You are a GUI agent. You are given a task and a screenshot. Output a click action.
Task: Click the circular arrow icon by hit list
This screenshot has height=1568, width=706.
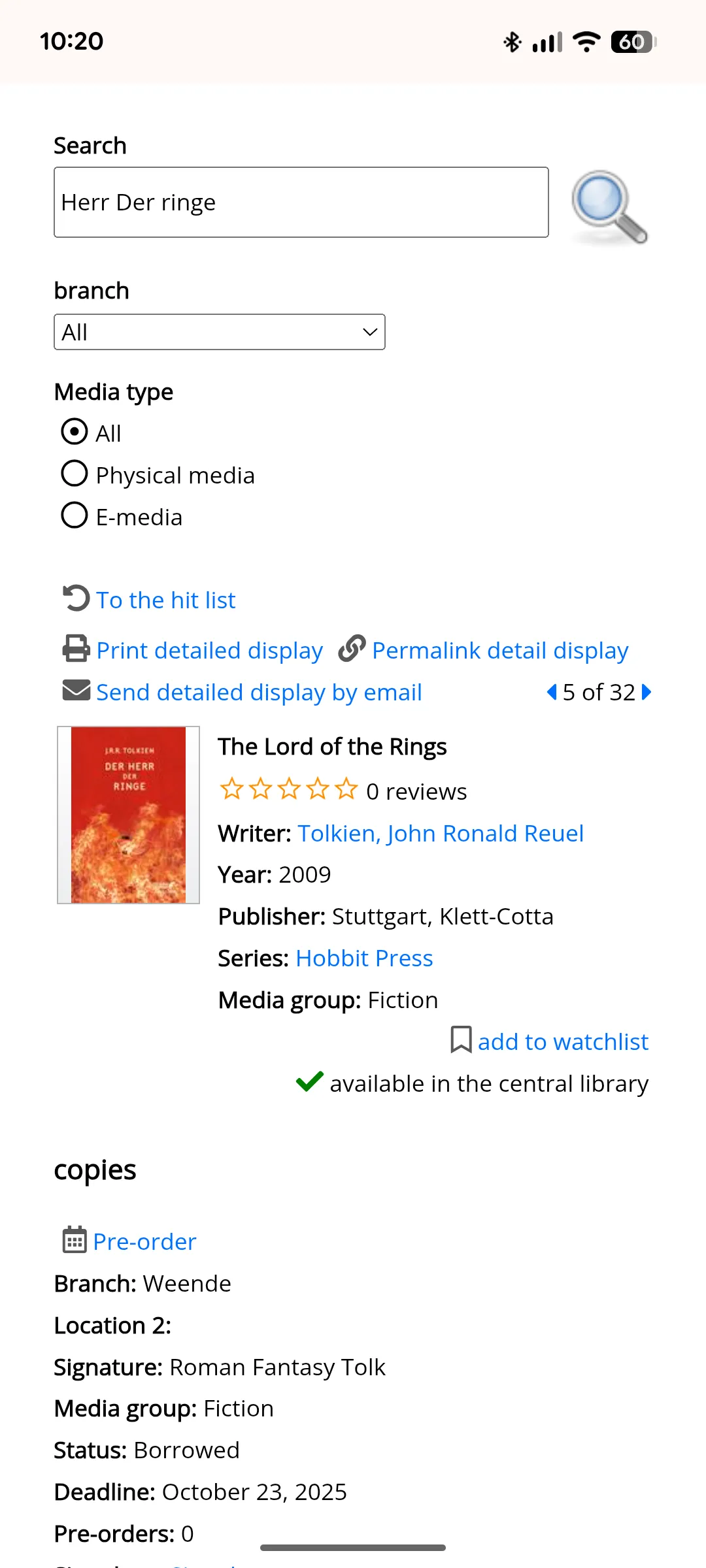coord(76,598)
